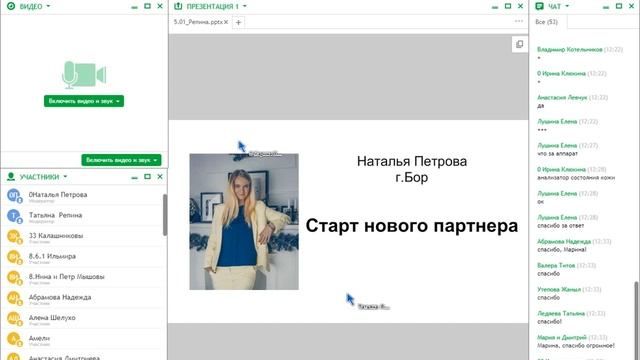Click the Чат panel icon

(539, 6)
